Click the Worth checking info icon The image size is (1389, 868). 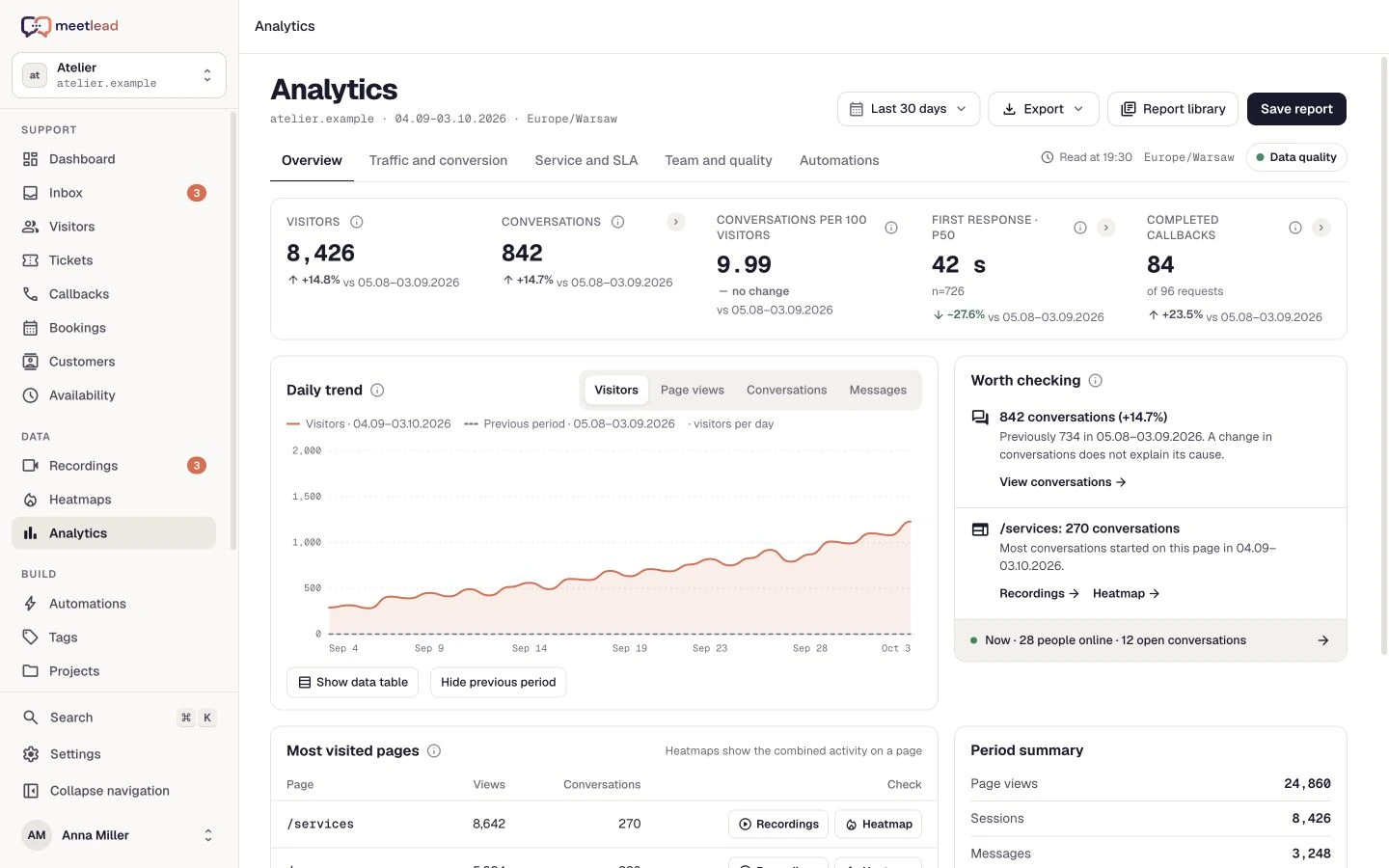point(1096,381)
